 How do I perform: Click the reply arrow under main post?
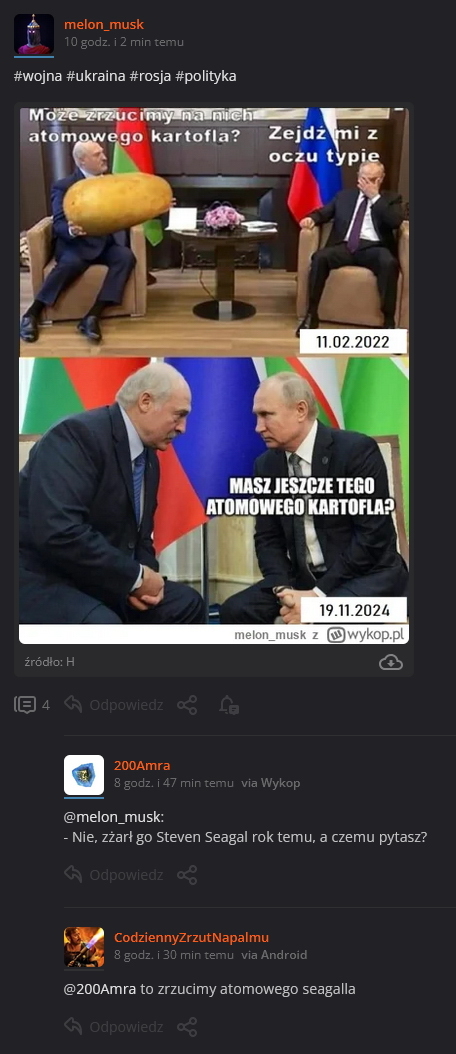(x=73, y=704)
